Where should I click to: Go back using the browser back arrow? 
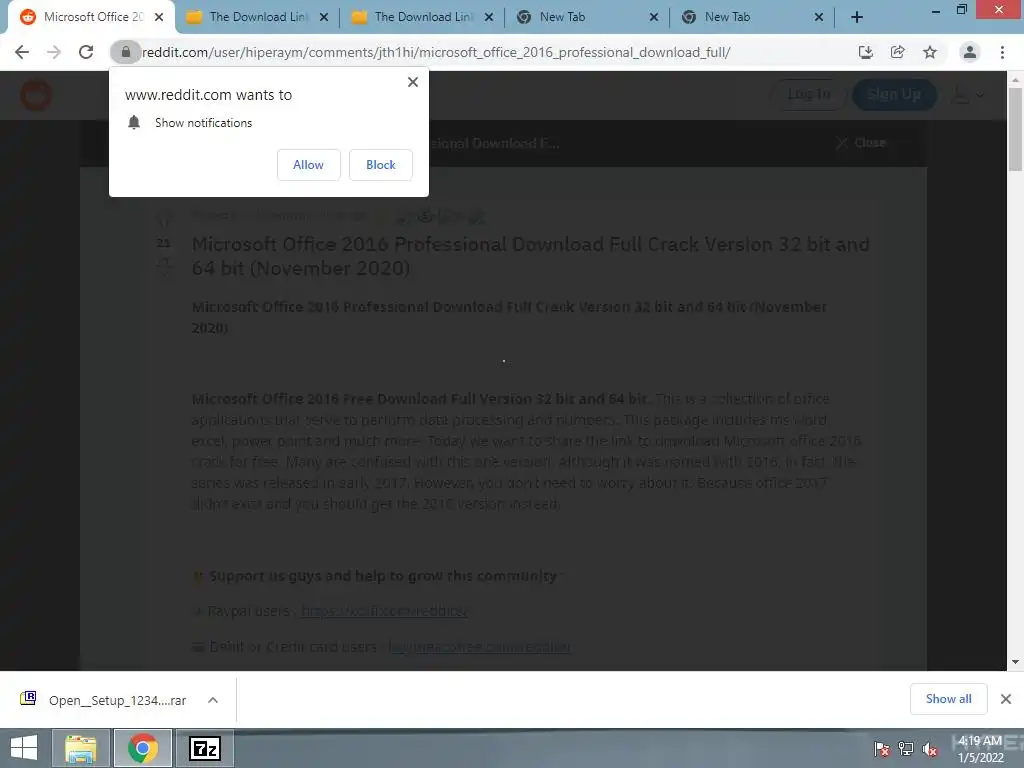point(22,52)
